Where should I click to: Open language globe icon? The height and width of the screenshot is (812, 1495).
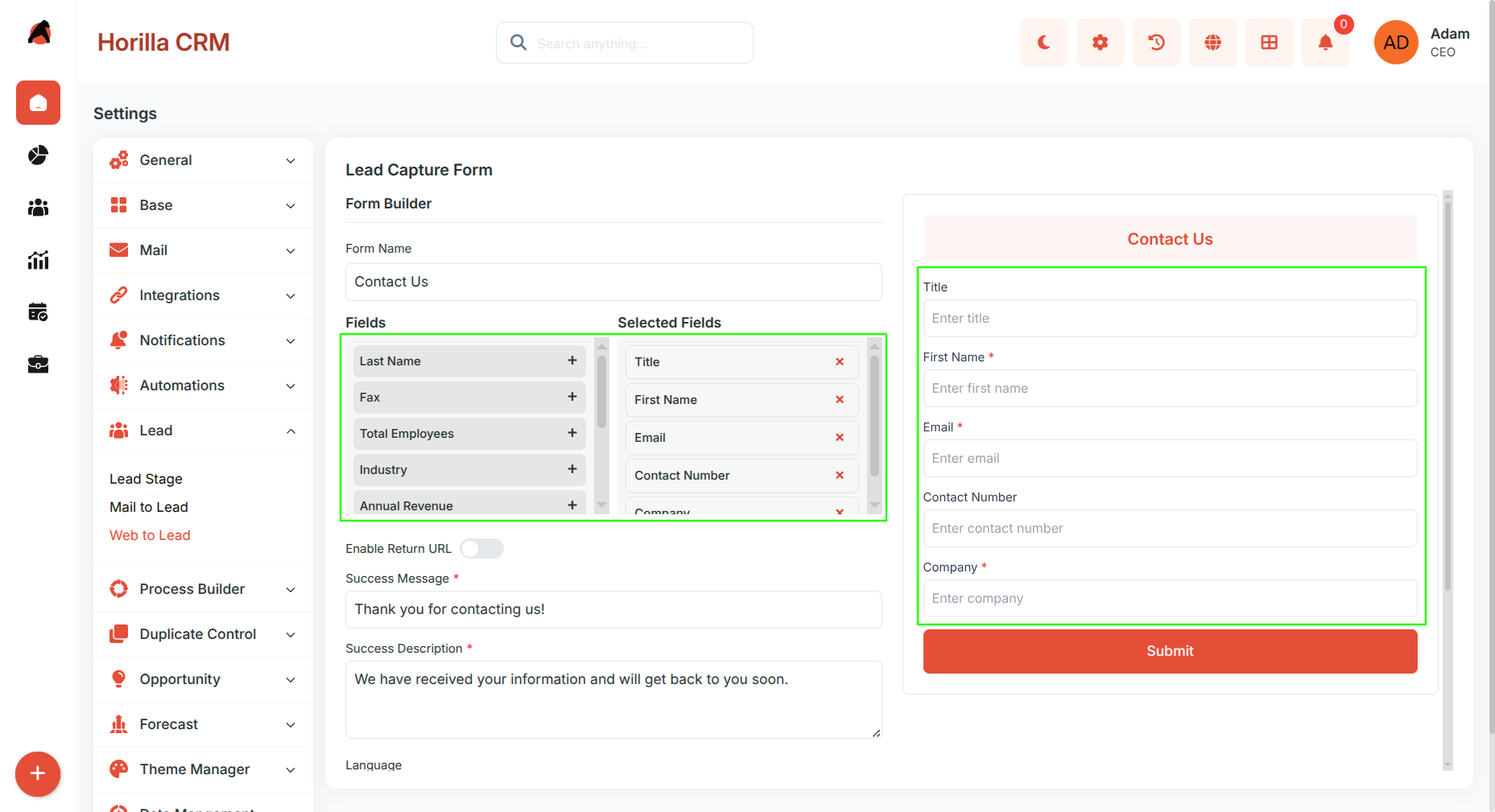coord(1212,43)
